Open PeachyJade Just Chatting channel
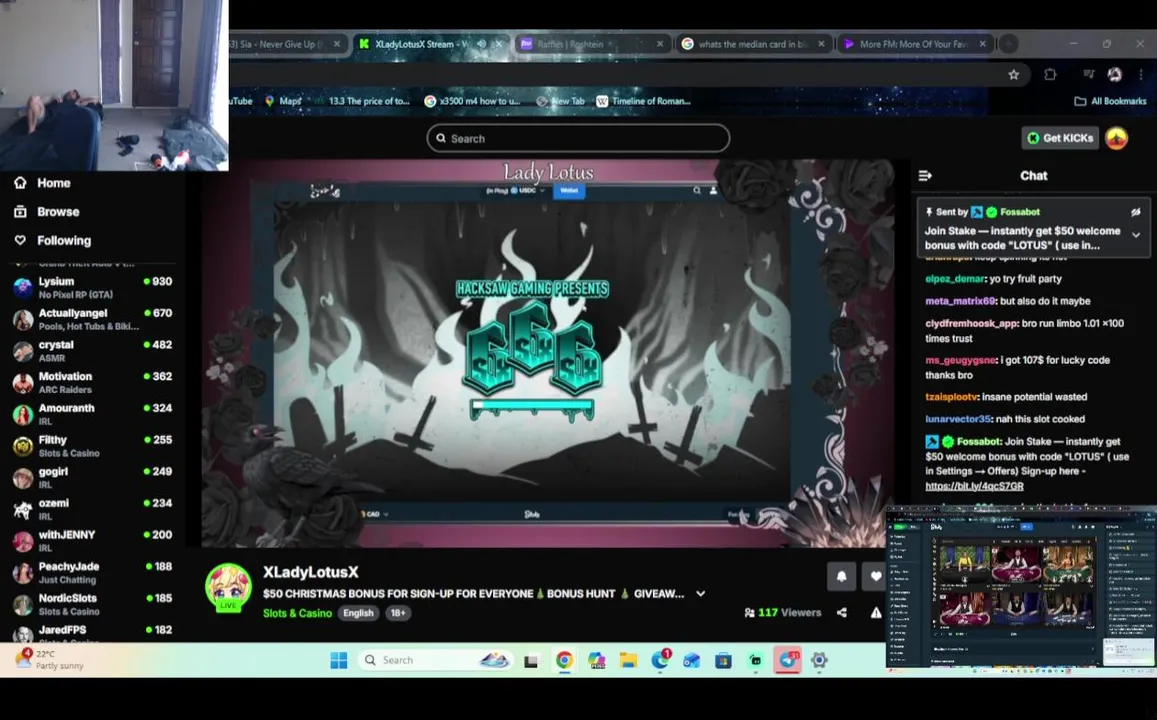 [x=93, y=572]
